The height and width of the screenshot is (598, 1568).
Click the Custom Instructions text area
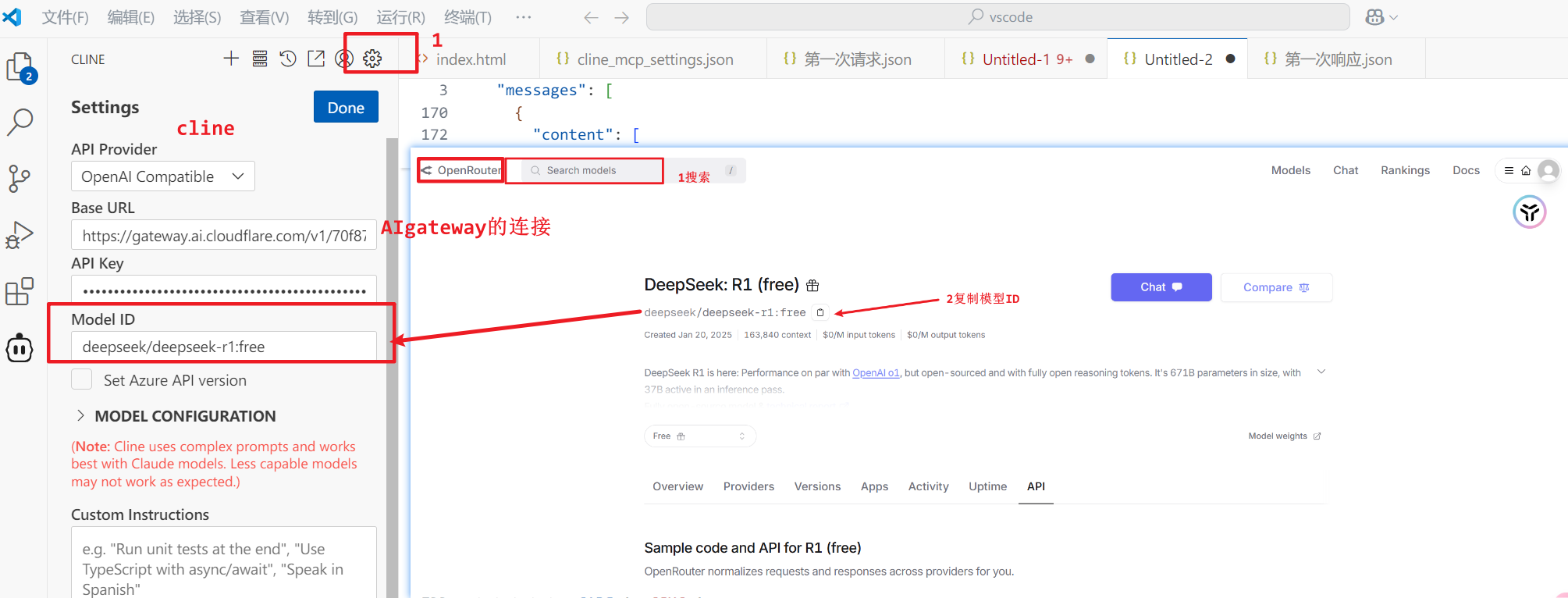(224, 563)
